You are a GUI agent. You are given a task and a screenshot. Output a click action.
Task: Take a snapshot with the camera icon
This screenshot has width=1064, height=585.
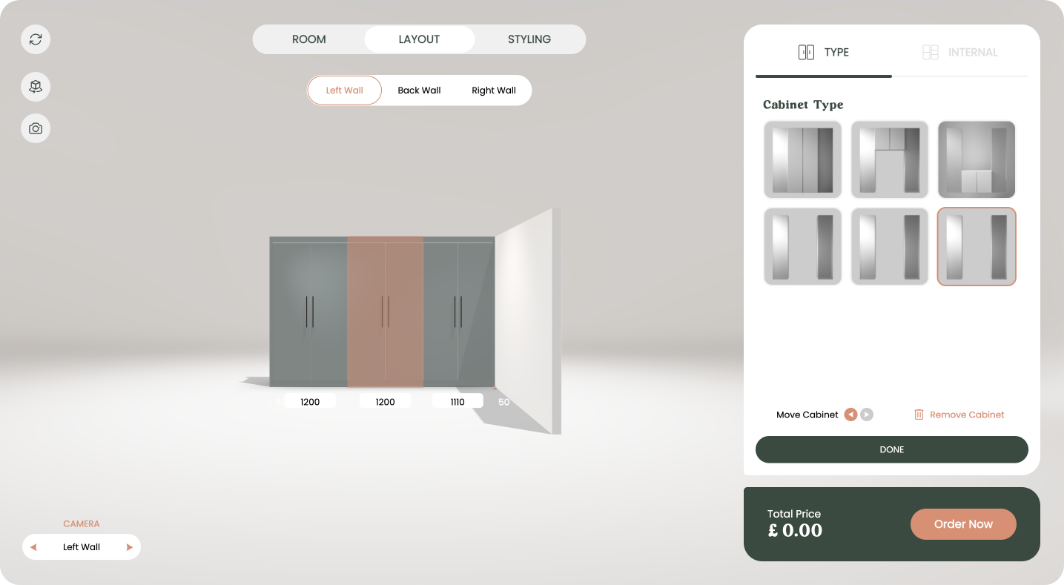(35, 128)
